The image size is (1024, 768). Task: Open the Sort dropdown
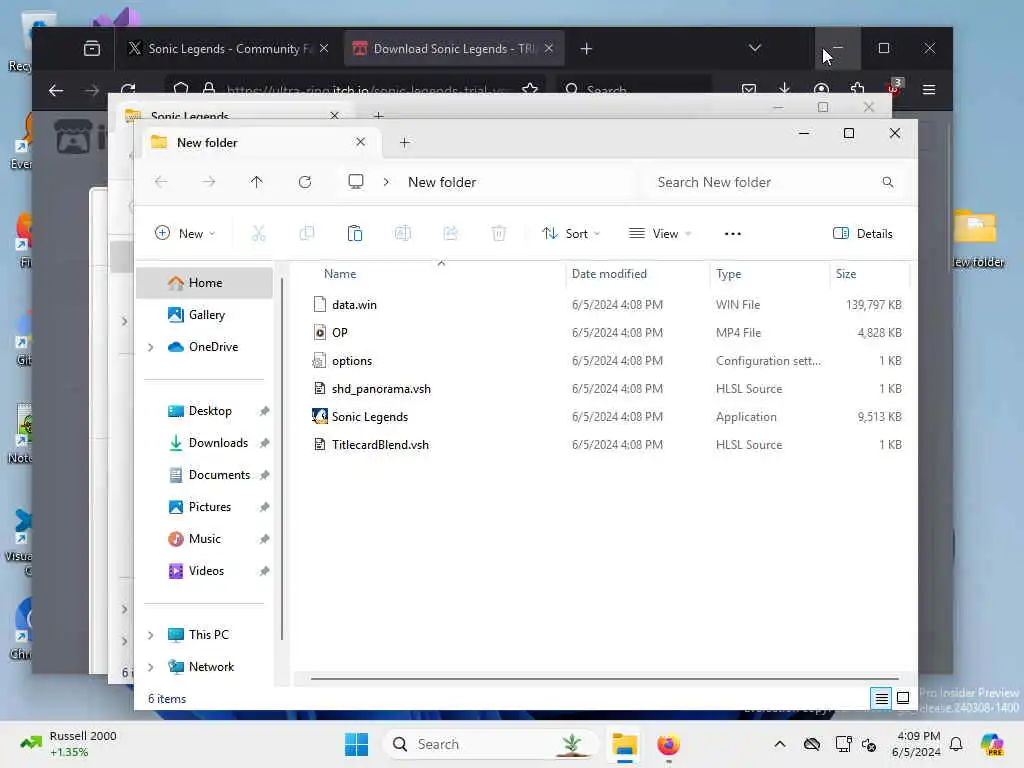(x=571, y=233)
